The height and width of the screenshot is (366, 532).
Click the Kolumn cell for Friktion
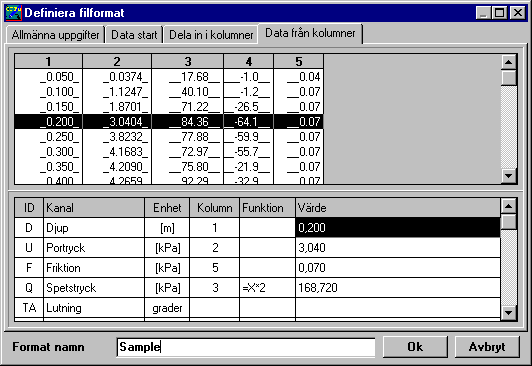(215, 268)
